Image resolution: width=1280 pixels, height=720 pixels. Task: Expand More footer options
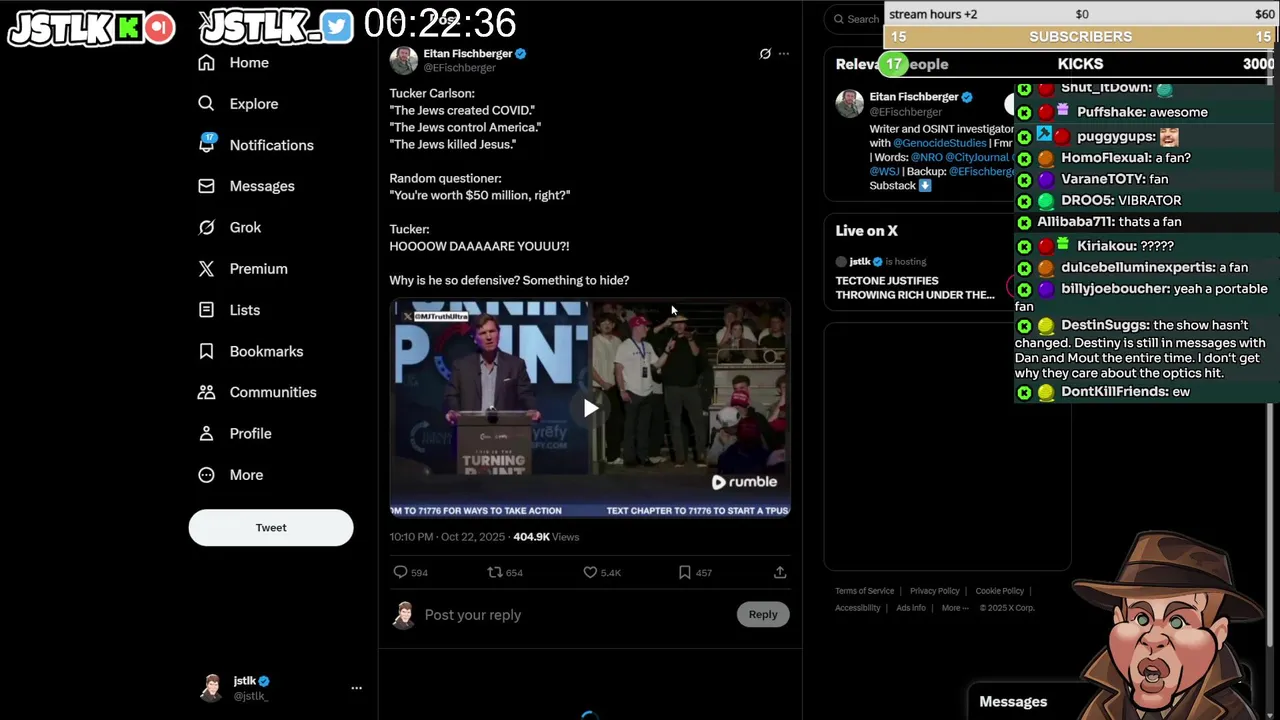click(955, 608)
